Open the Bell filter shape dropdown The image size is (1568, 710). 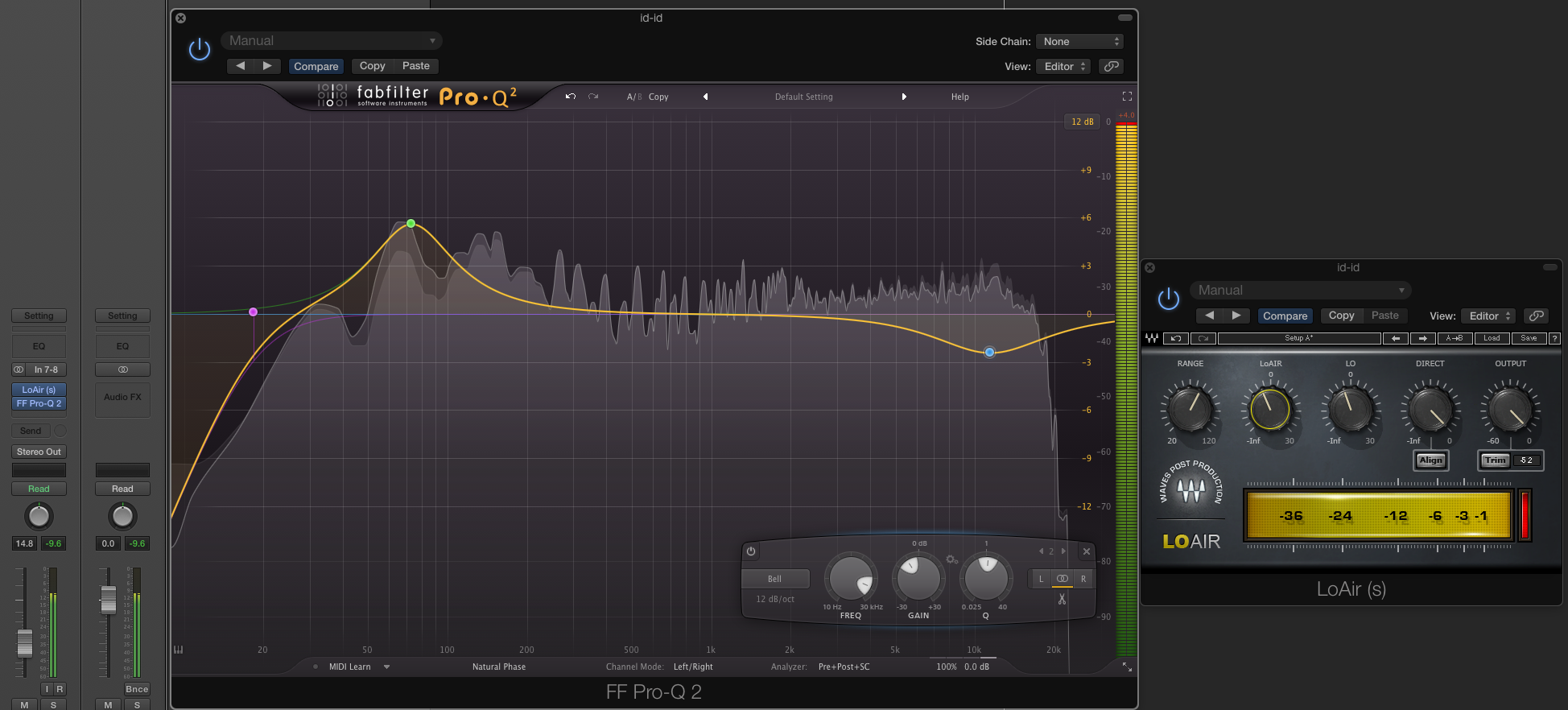tap(774, 579)
